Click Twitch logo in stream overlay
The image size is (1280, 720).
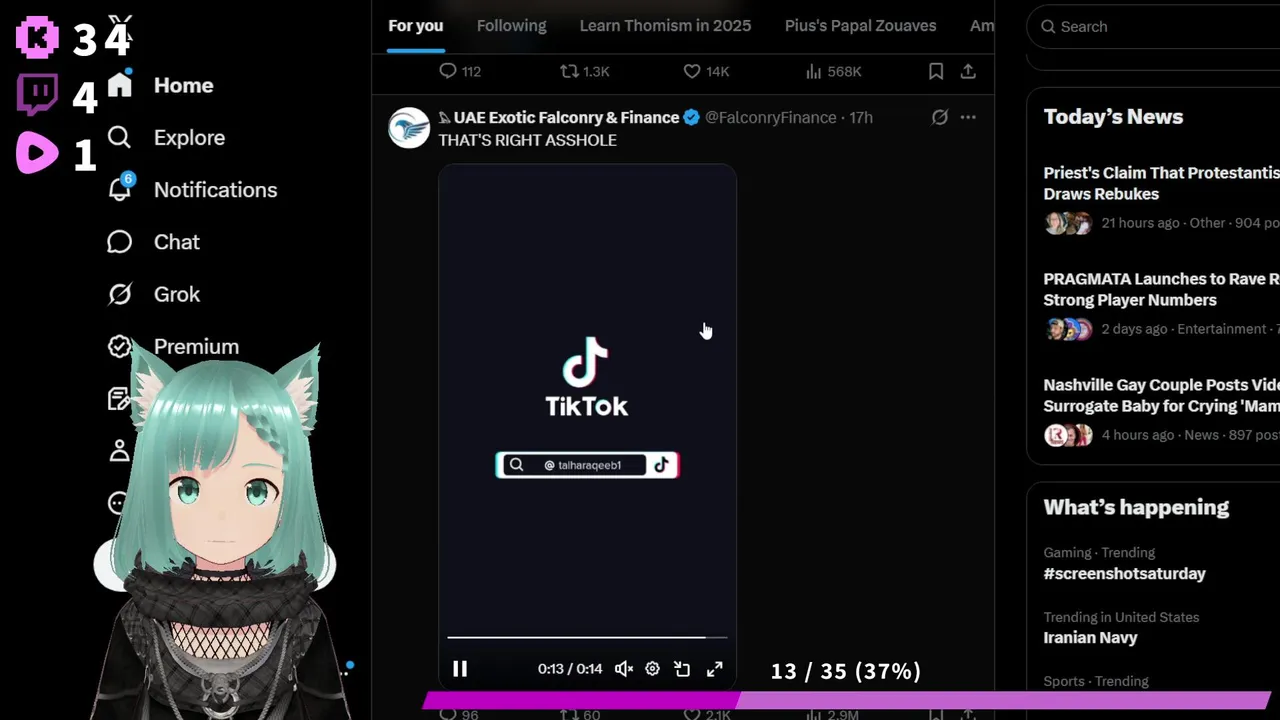point(38,96)
